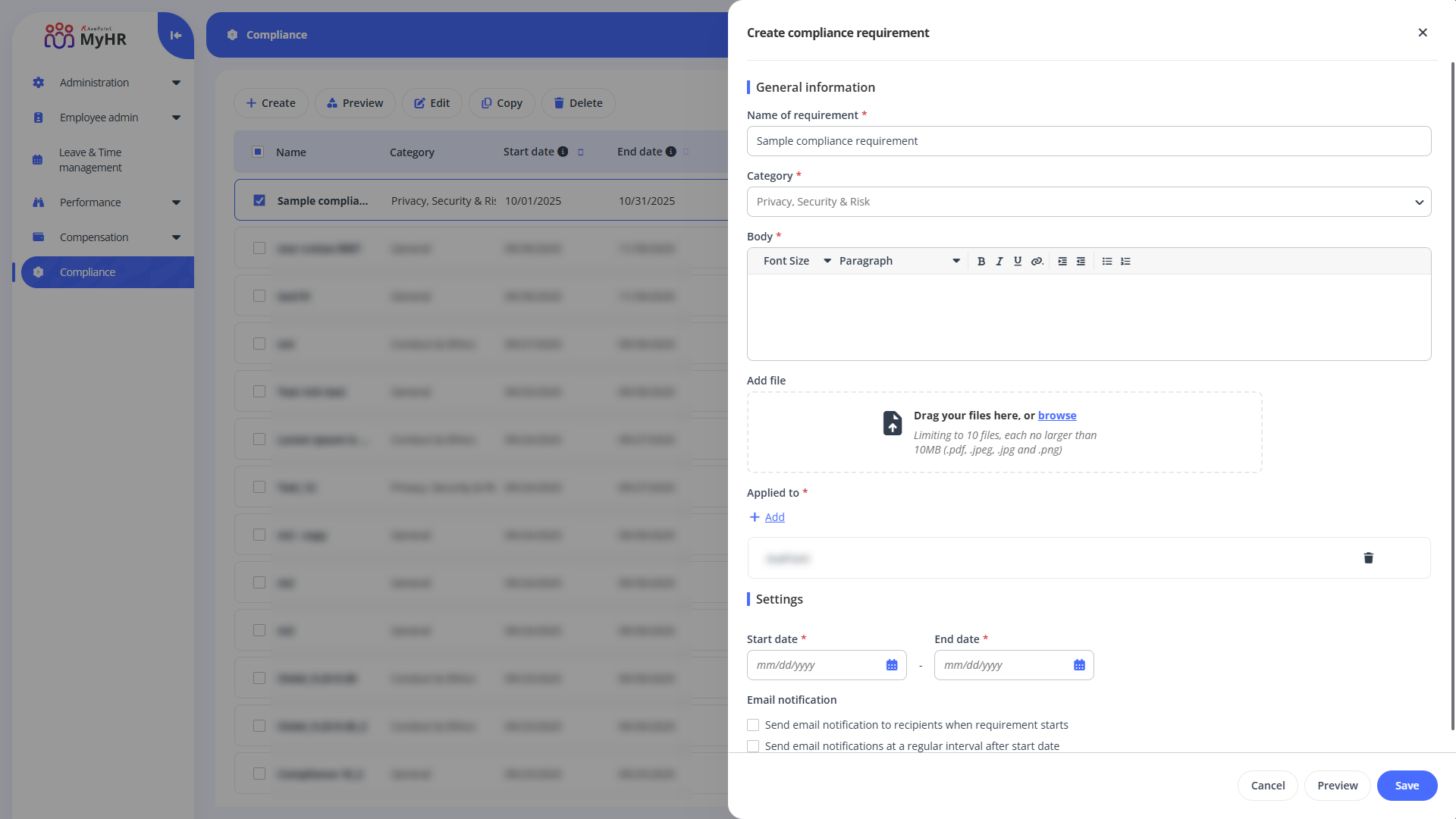The width and height of the screenshot is (1456, 819).
Task: Open the Paragraph style dropdown
Action: (x=895, y=261)
